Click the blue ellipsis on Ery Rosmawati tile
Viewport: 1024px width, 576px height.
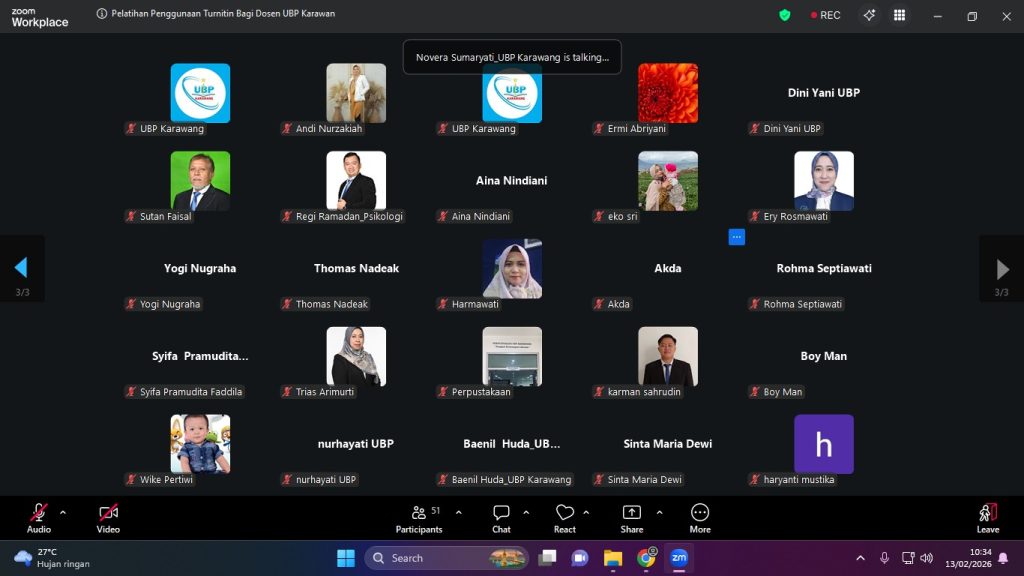(736, 237)
